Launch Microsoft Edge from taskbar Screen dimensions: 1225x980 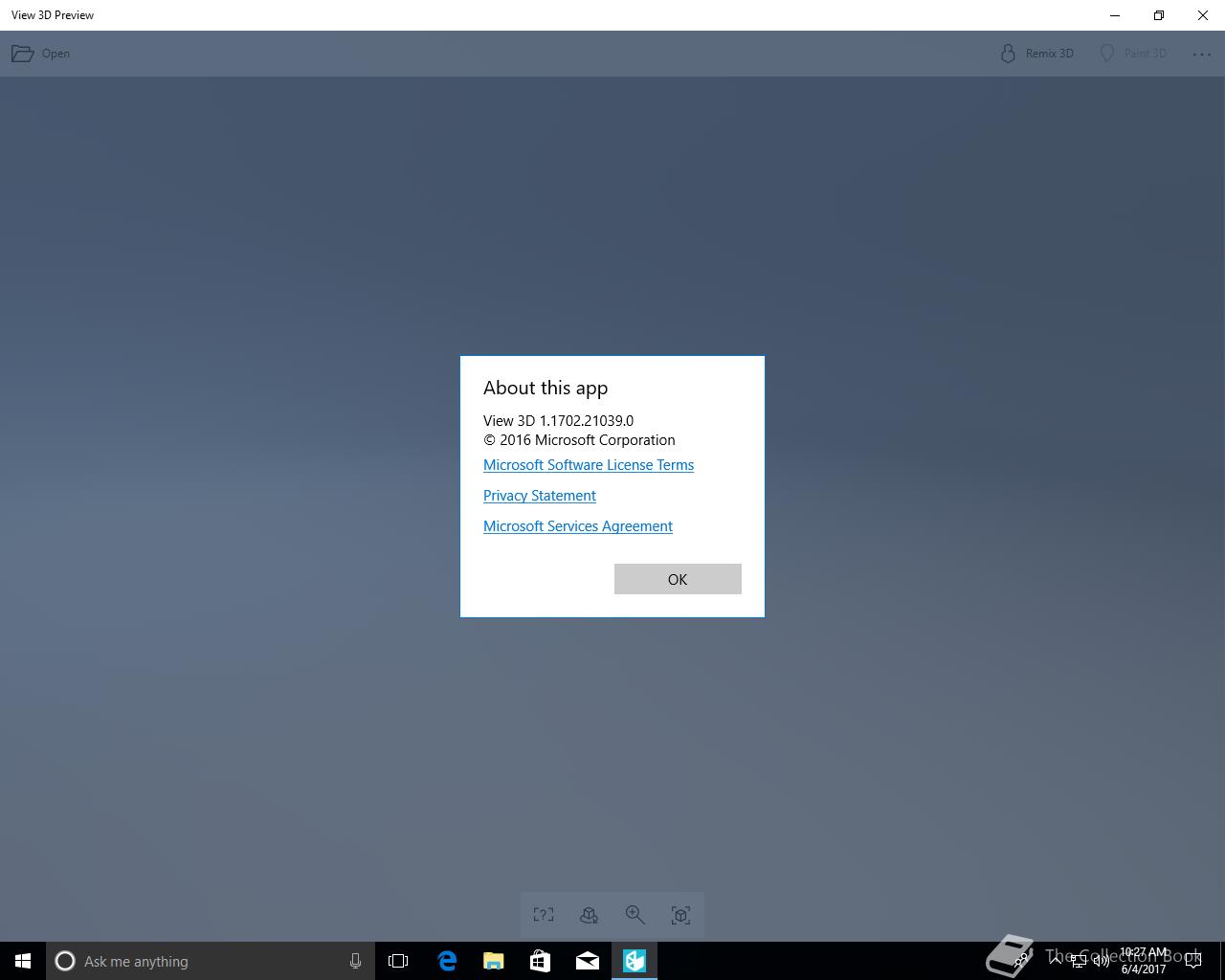point(447,961)
